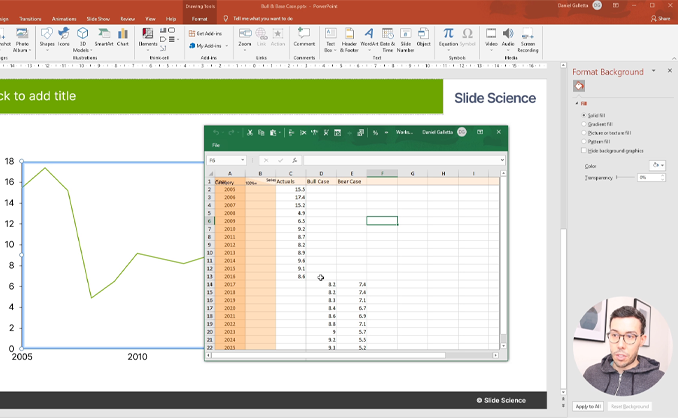Click Get Add-ins
The image size is (678, 418).
[205, 33]
